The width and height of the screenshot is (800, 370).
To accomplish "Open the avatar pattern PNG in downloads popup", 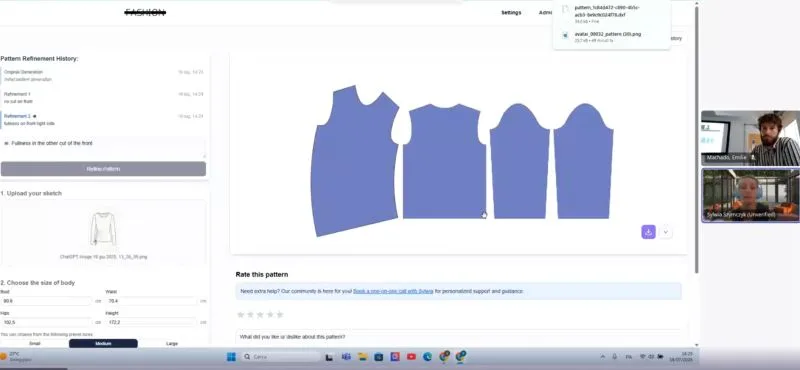I will [x=607, y=36].
